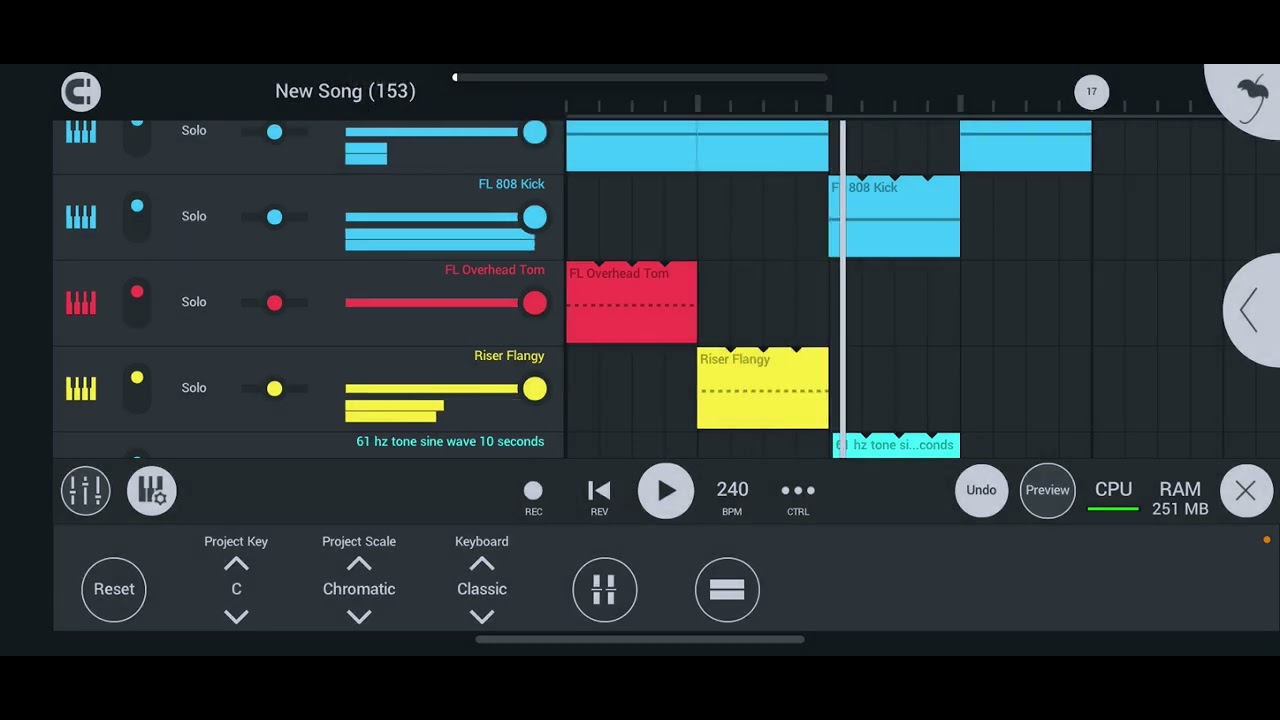Adjust pan knob of FL 808 Kick
This screenshot has width=1280, height=720.
[x=274, y=217]
